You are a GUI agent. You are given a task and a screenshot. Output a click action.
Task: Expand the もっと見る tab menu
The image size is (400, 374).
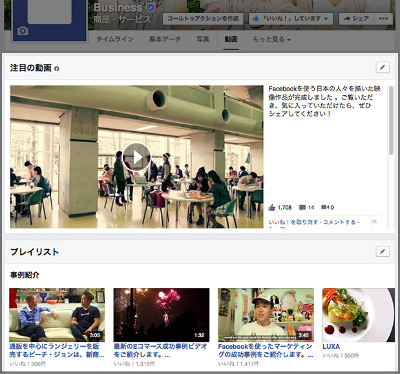271,39
